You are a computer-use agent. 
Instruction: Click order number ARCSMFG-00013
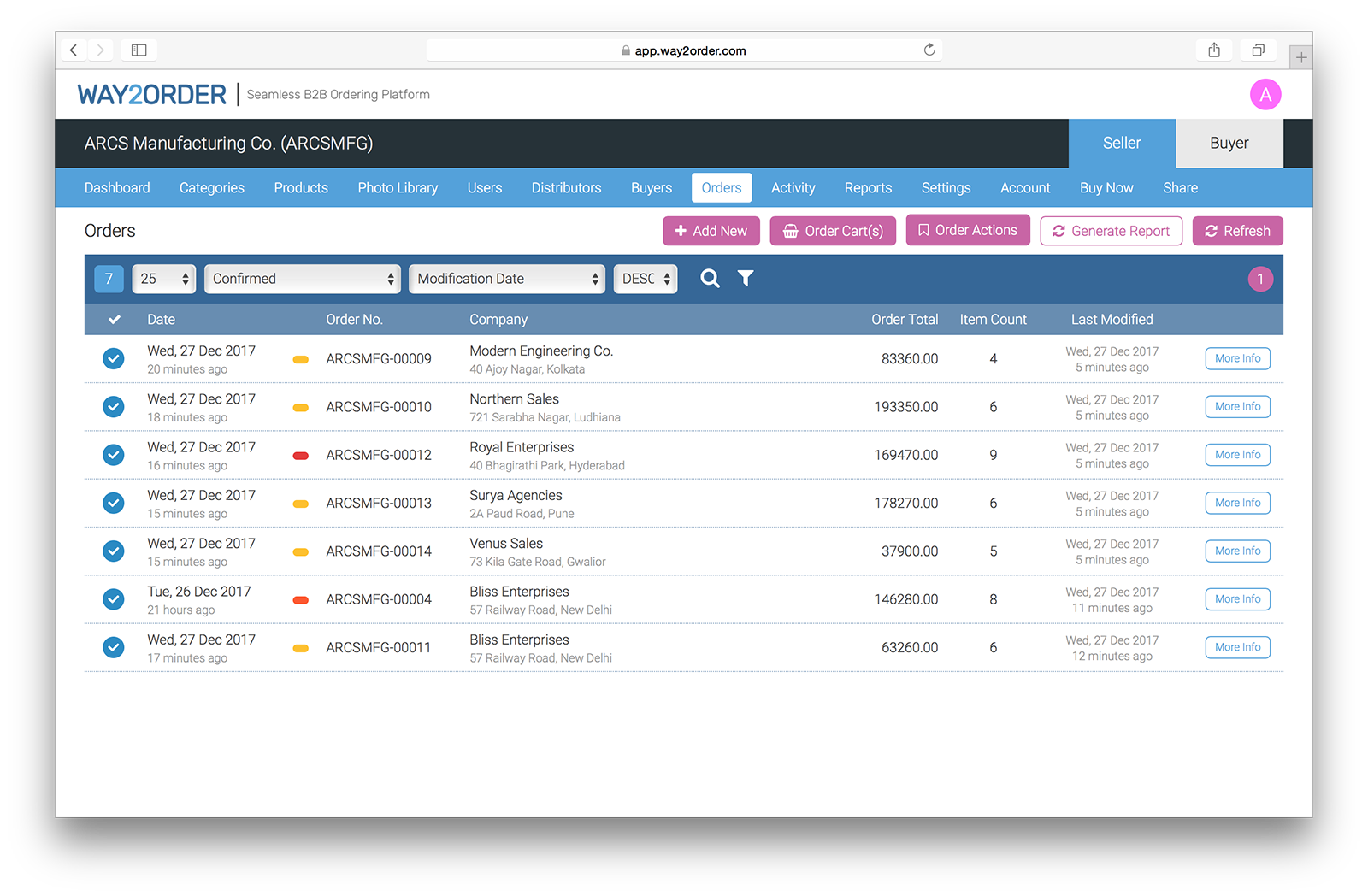(379, 504)
